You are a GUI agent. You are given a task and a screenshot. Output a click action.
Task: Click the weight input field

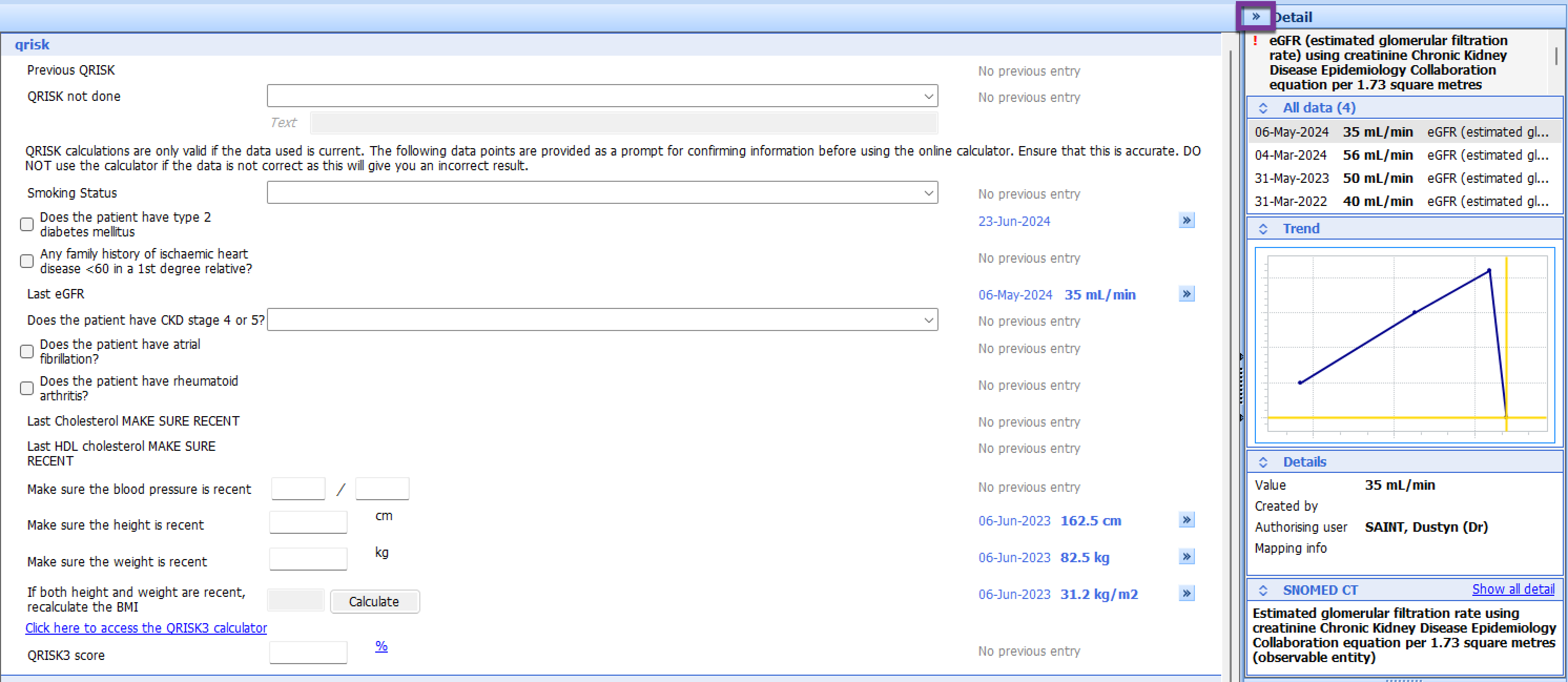point(308,559)
